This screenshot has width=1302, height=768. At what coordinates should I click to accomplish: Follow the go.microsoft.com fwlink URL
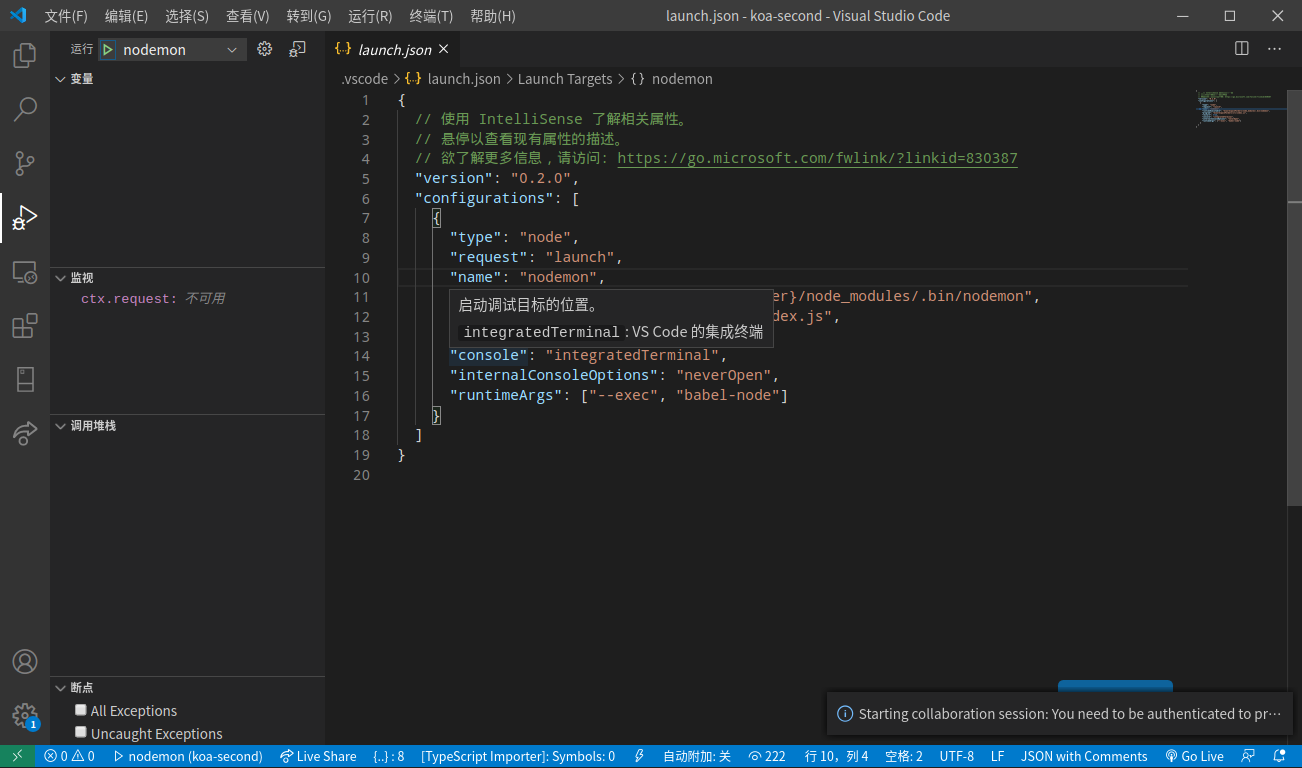click(x=817, y=159)
